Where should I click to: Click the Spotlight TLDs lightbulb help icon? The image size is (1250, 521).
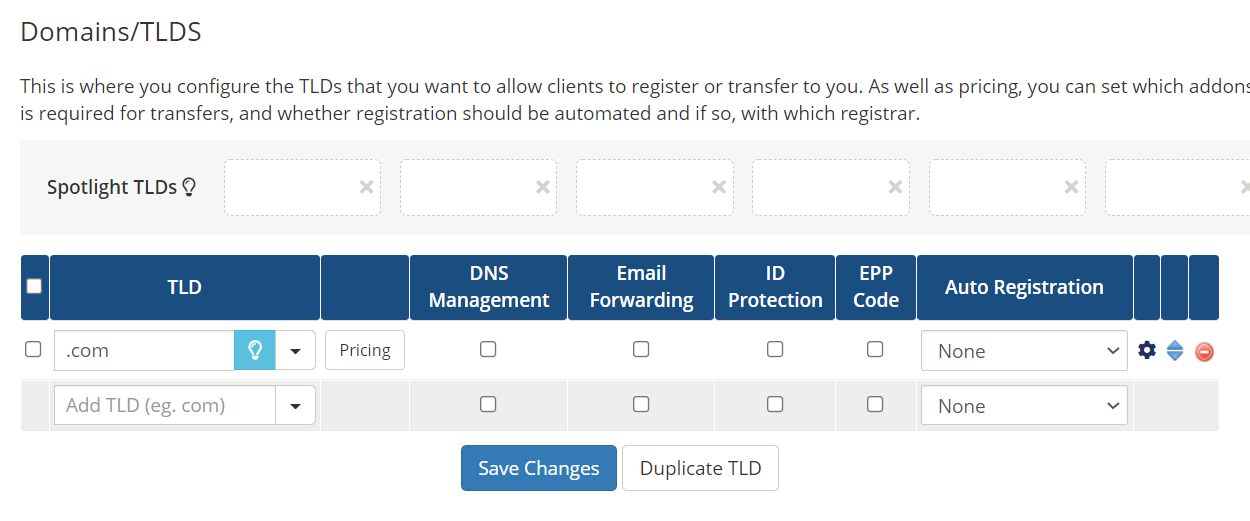(189, 187)
